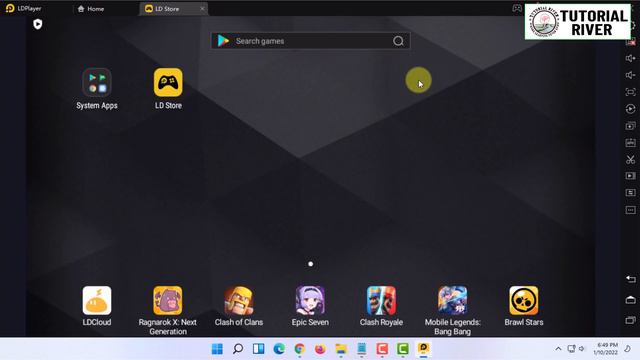Click the Android recent apps button
This screenshot has width=640, height=360.
(631, 320)
